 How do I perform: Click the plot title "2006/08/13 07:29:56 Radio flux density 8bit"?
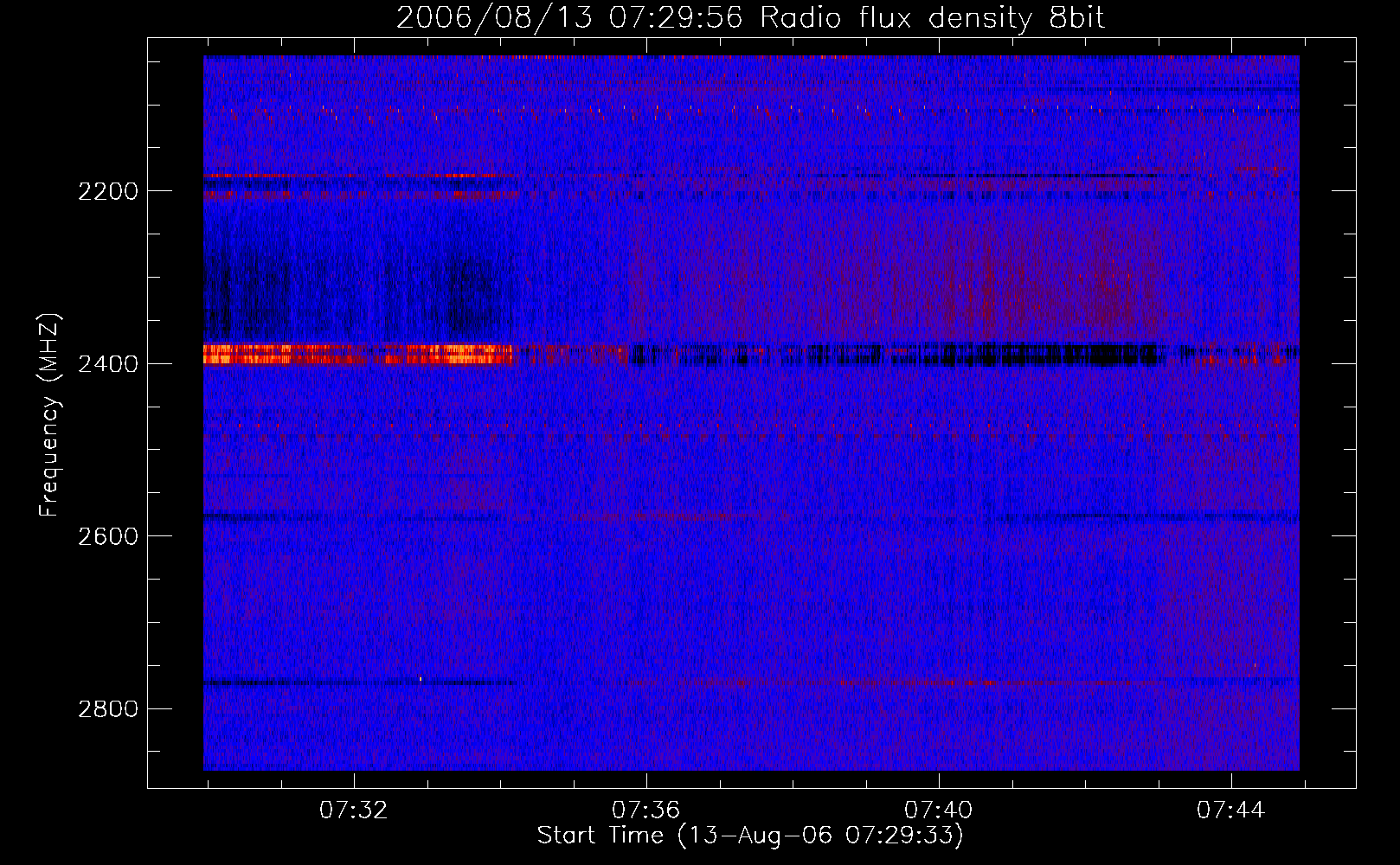(750, 17)
